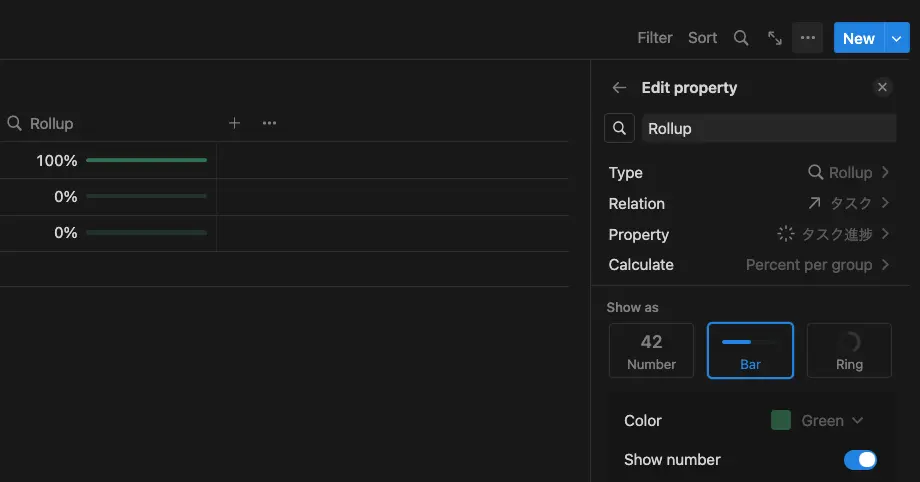This screenshot has height=482, width=920.
Task: Open the Type Rollup setting
Action: [848, 173]
